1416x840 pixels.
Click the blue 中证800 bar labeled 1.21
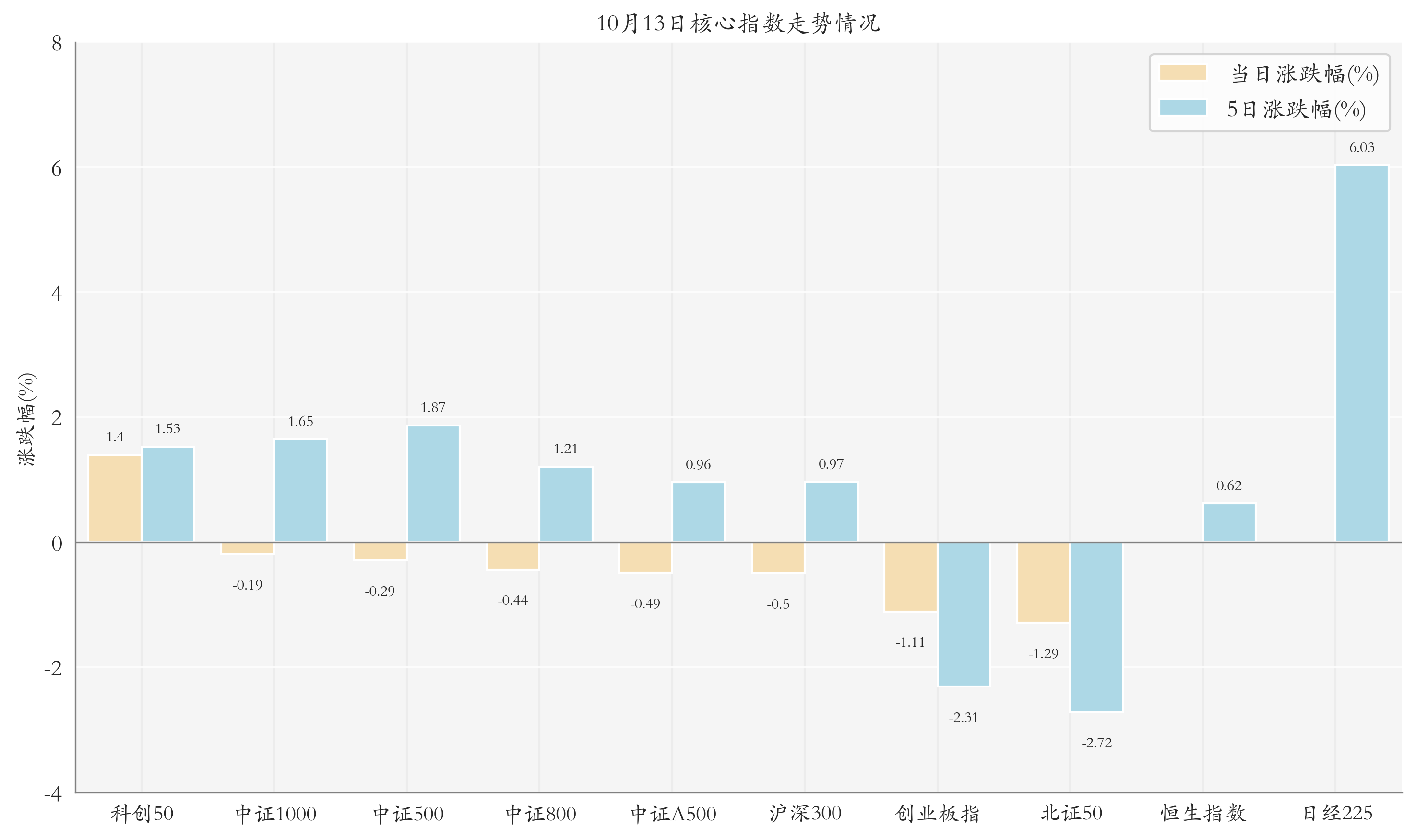pos(566,504)
